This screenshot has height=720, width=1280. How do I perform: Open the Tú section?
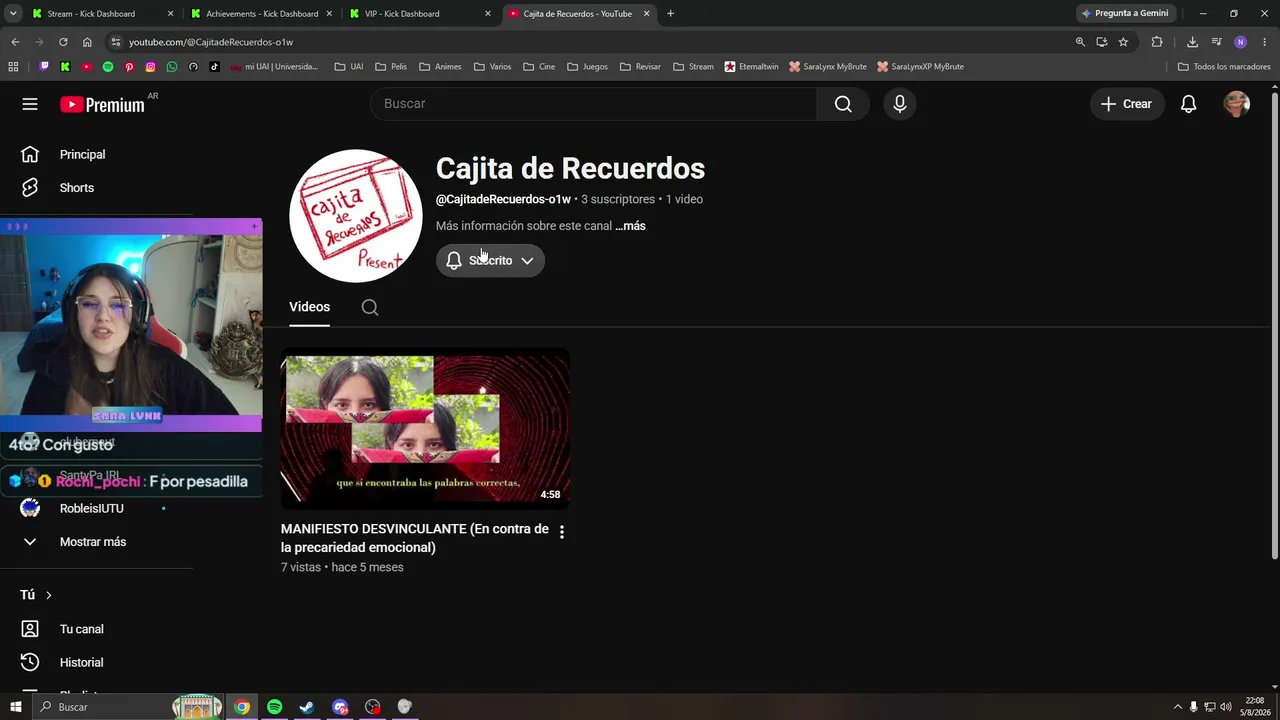(x=36, y=595)
